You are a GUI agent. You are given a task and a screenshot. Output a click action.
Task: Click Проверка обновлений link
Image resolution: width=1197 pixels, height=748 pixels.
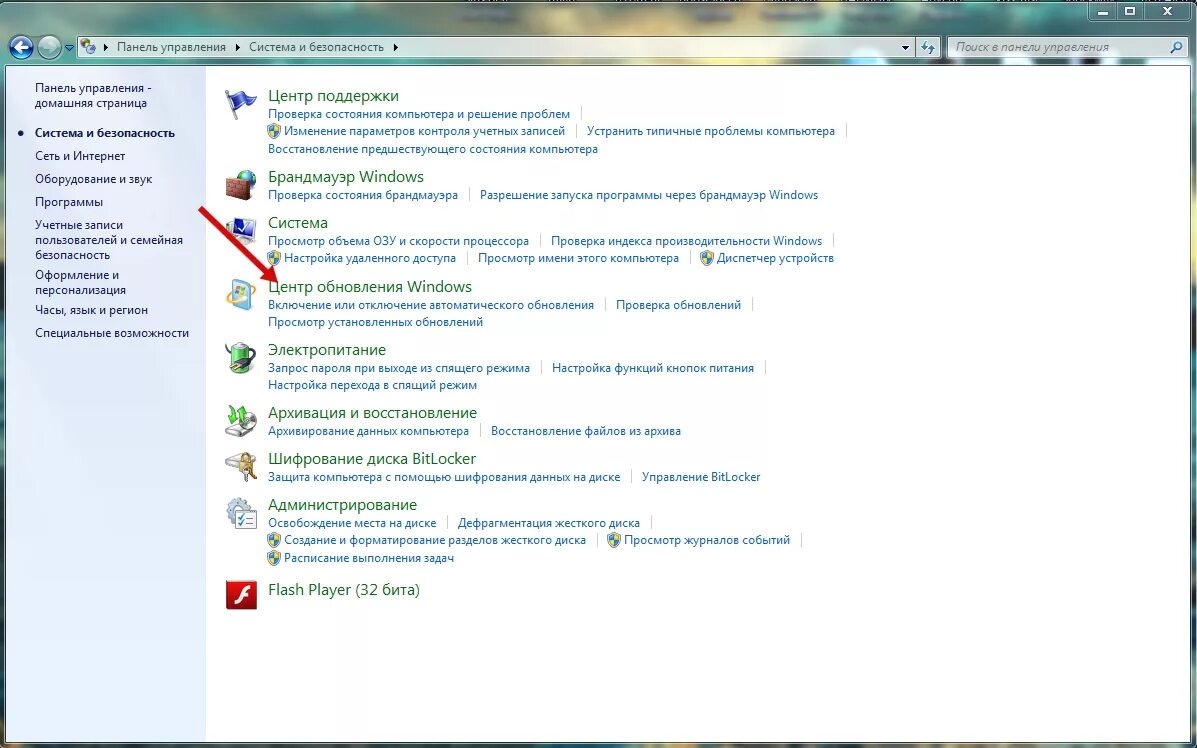(679, 305)
